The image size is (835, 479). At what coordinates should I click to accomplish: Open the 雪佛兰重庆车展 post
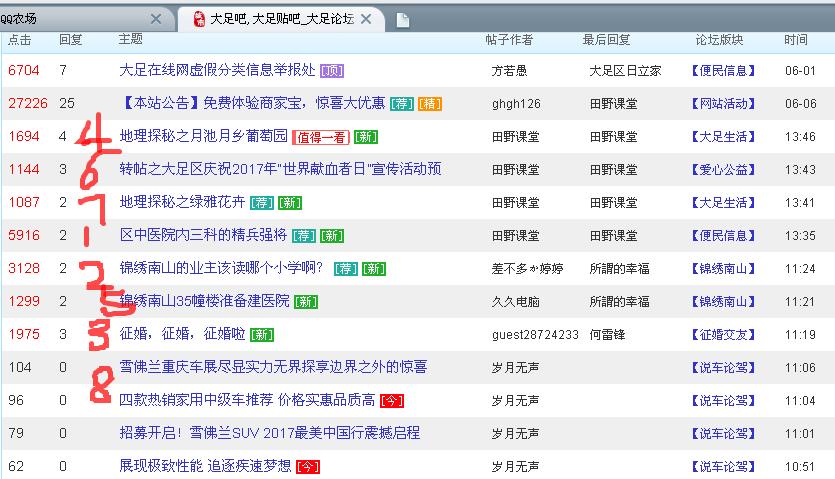(x=273, y=367)
